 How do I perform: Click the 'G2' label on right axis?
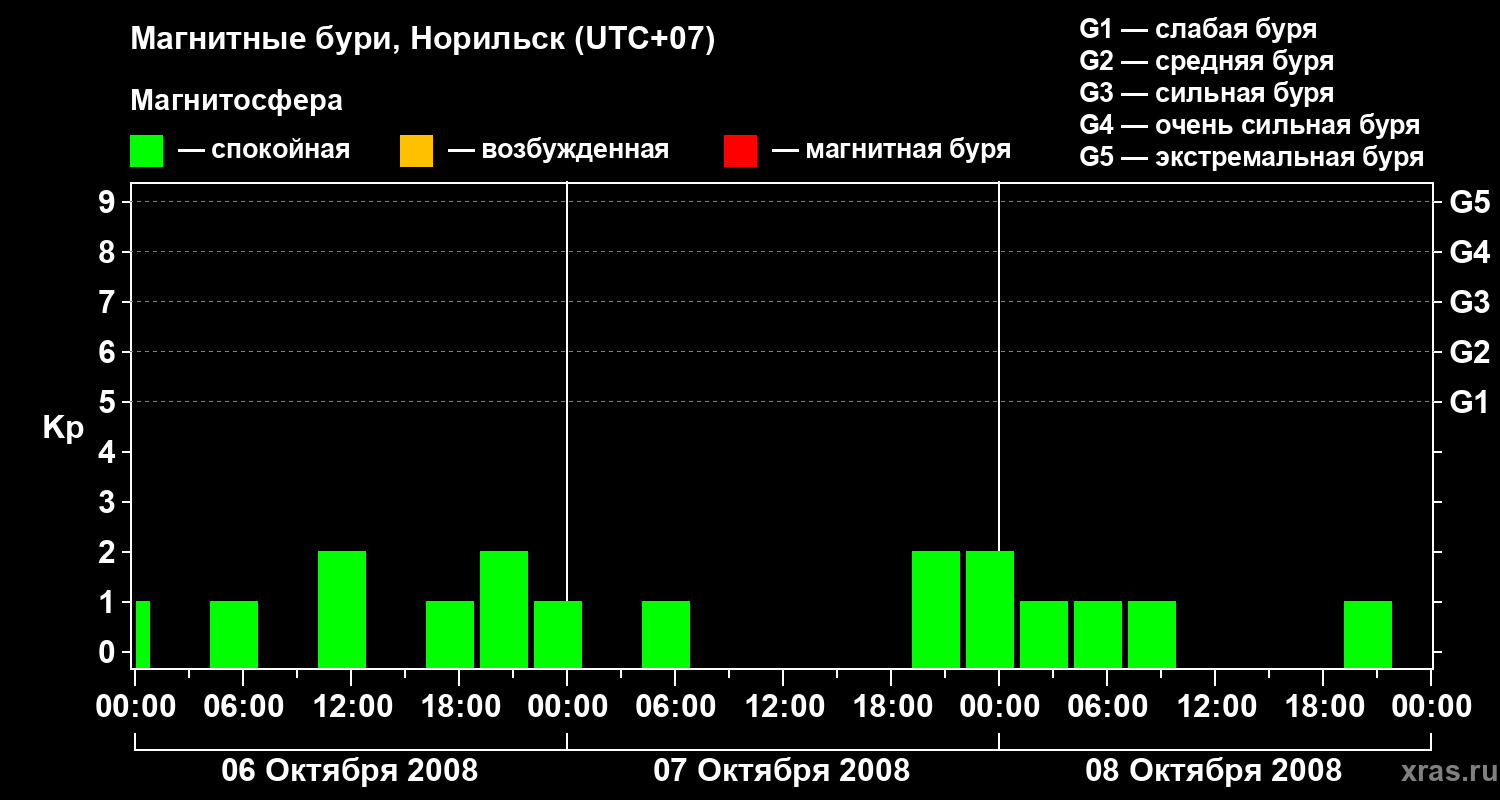pos(1469,352)
